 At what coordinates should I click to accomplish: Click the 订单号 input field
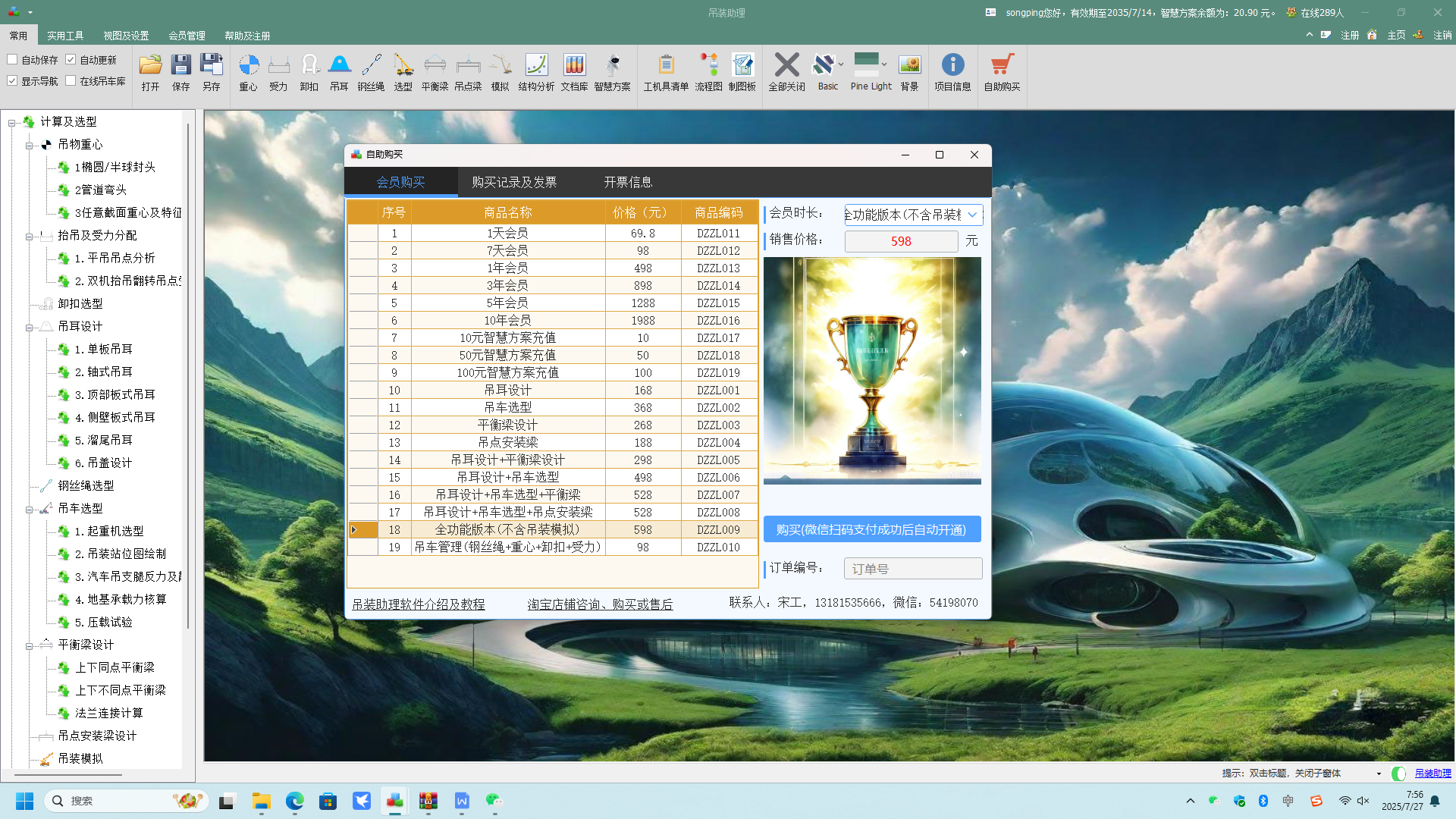(912, 568)
